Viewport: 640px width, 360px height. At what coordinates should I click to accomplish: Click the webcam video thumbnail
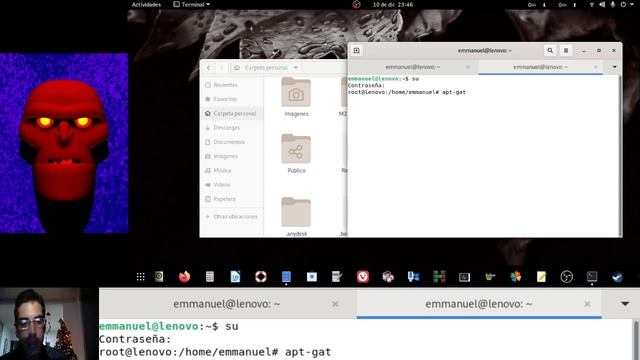pyautogui.click(x=49, y=324)
